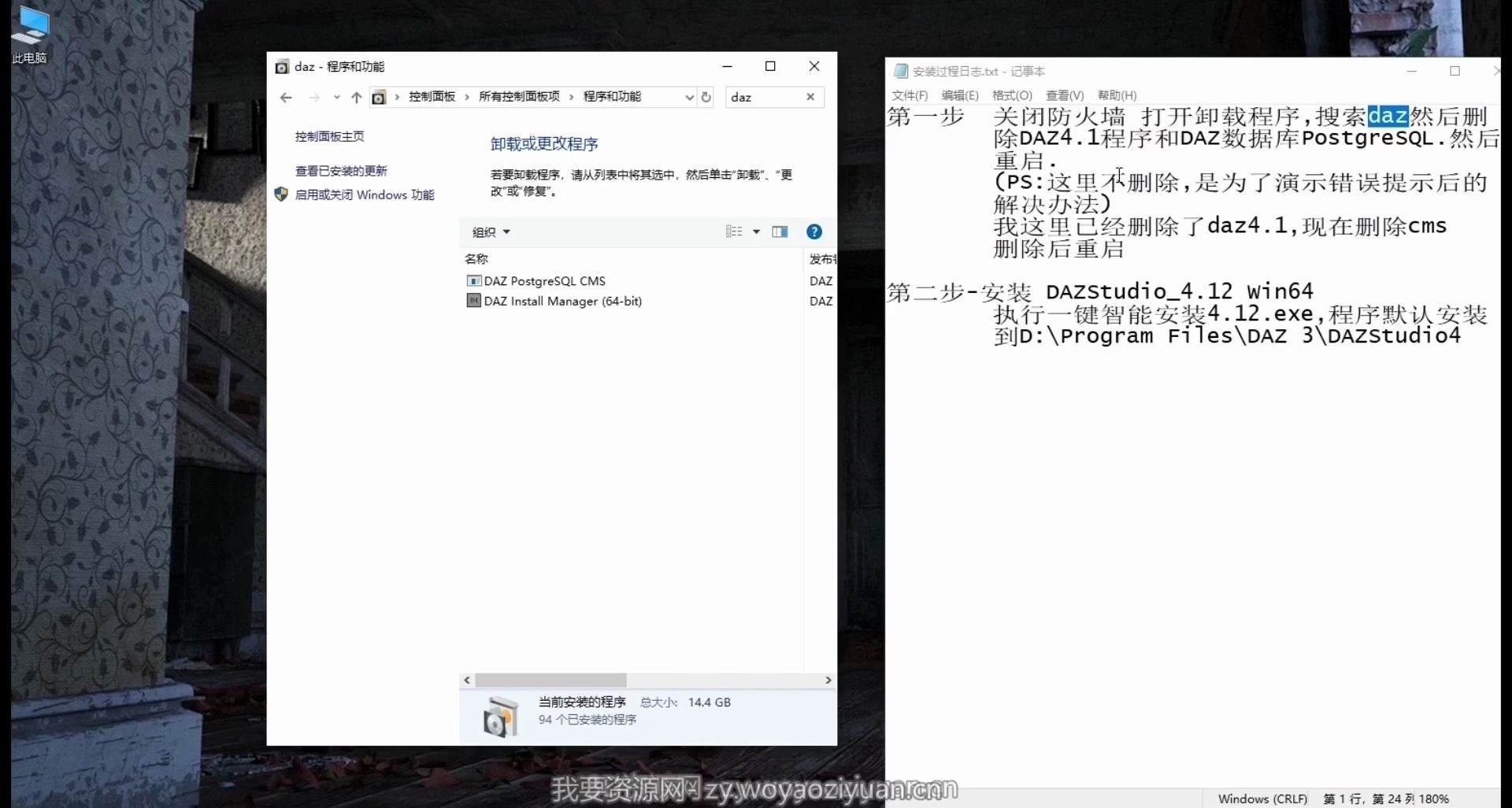Click the control panel address bar icon
Image resolution: width=1512 pixels, height=808 pixels.
pos(379,98)
